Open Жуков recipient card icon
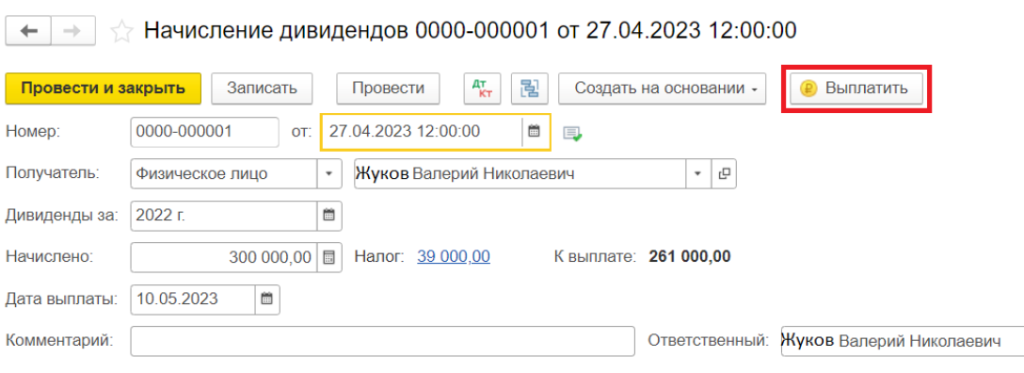The image size is (1024, 373). pos(723,174)
